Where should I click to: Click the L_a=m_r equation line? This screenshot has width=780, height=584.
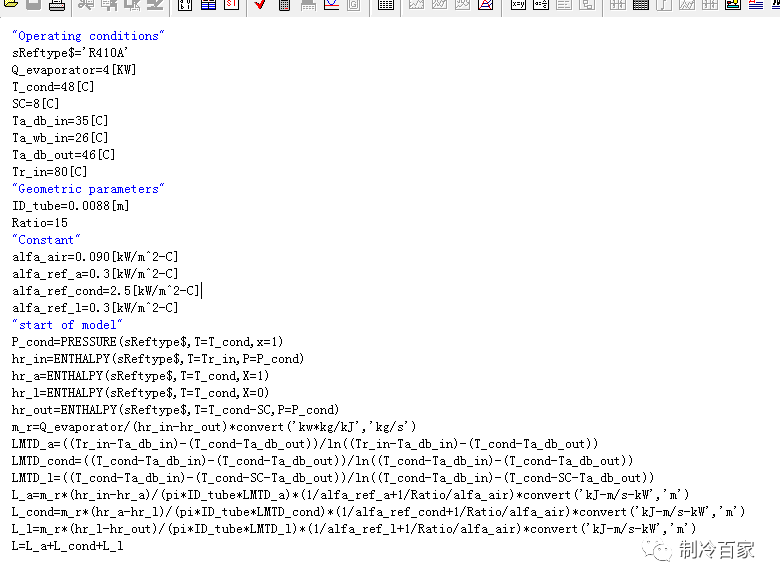click(350, 495)
